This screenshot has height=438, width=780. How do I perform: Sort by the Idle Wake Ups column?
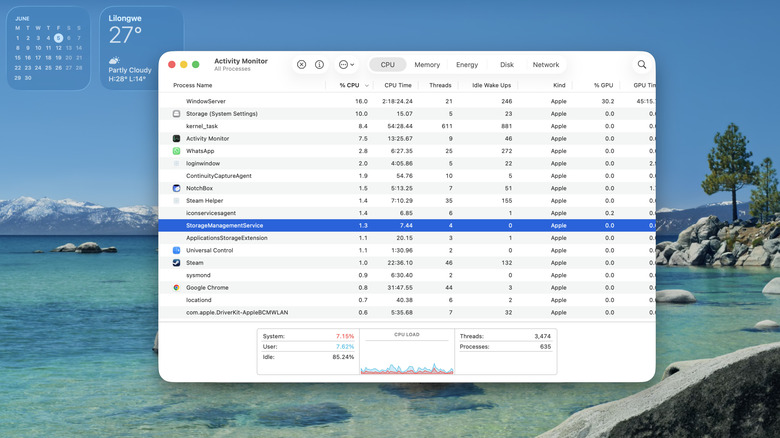(491, 85)
